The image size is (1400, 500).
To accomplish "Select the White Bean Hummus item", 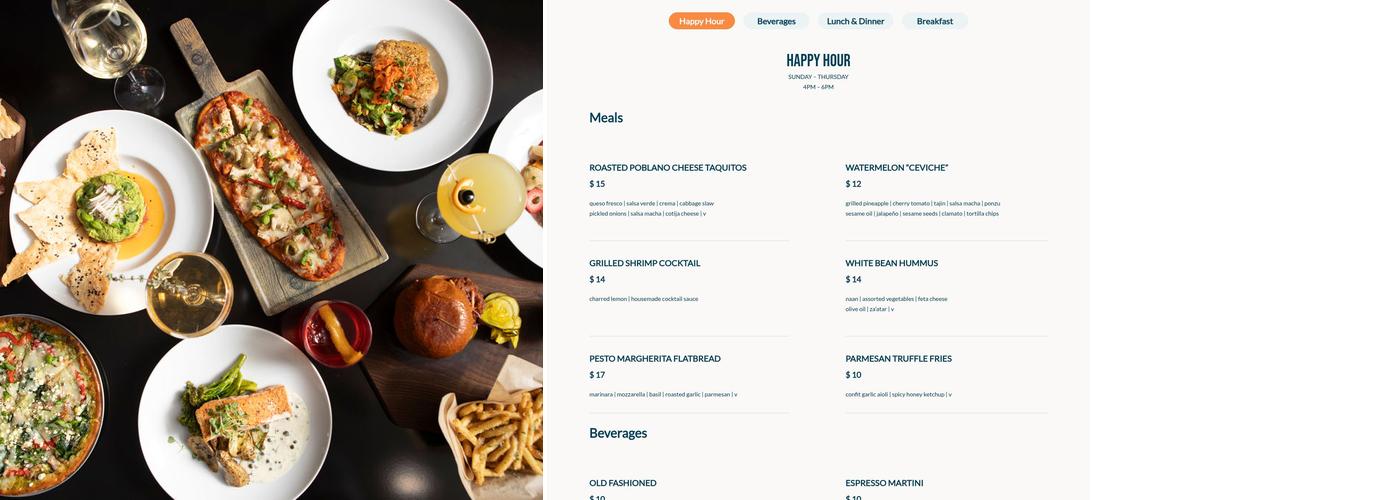I will [891, 263].
